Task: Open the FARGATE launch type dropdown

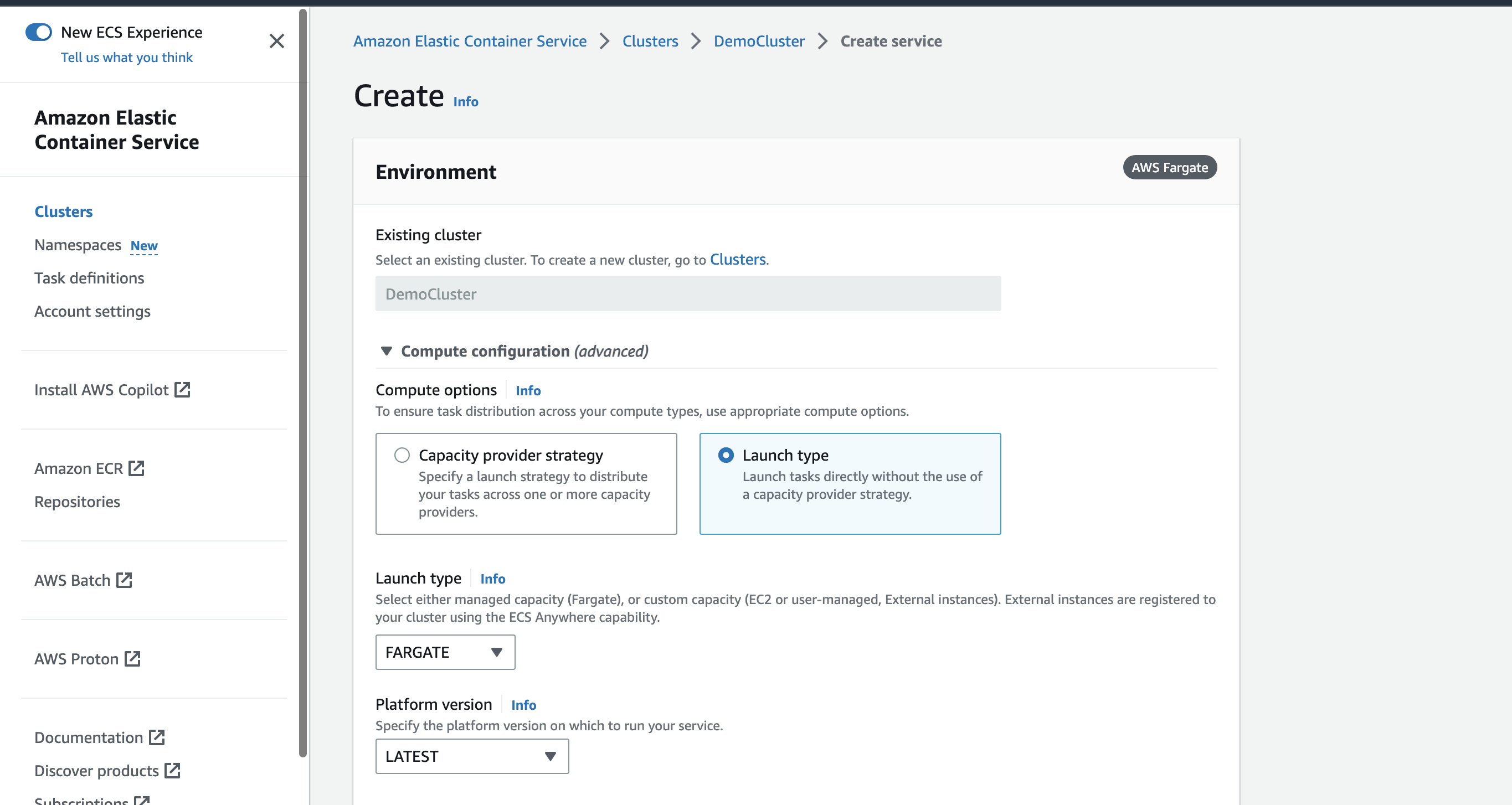Action: (445, 652)
